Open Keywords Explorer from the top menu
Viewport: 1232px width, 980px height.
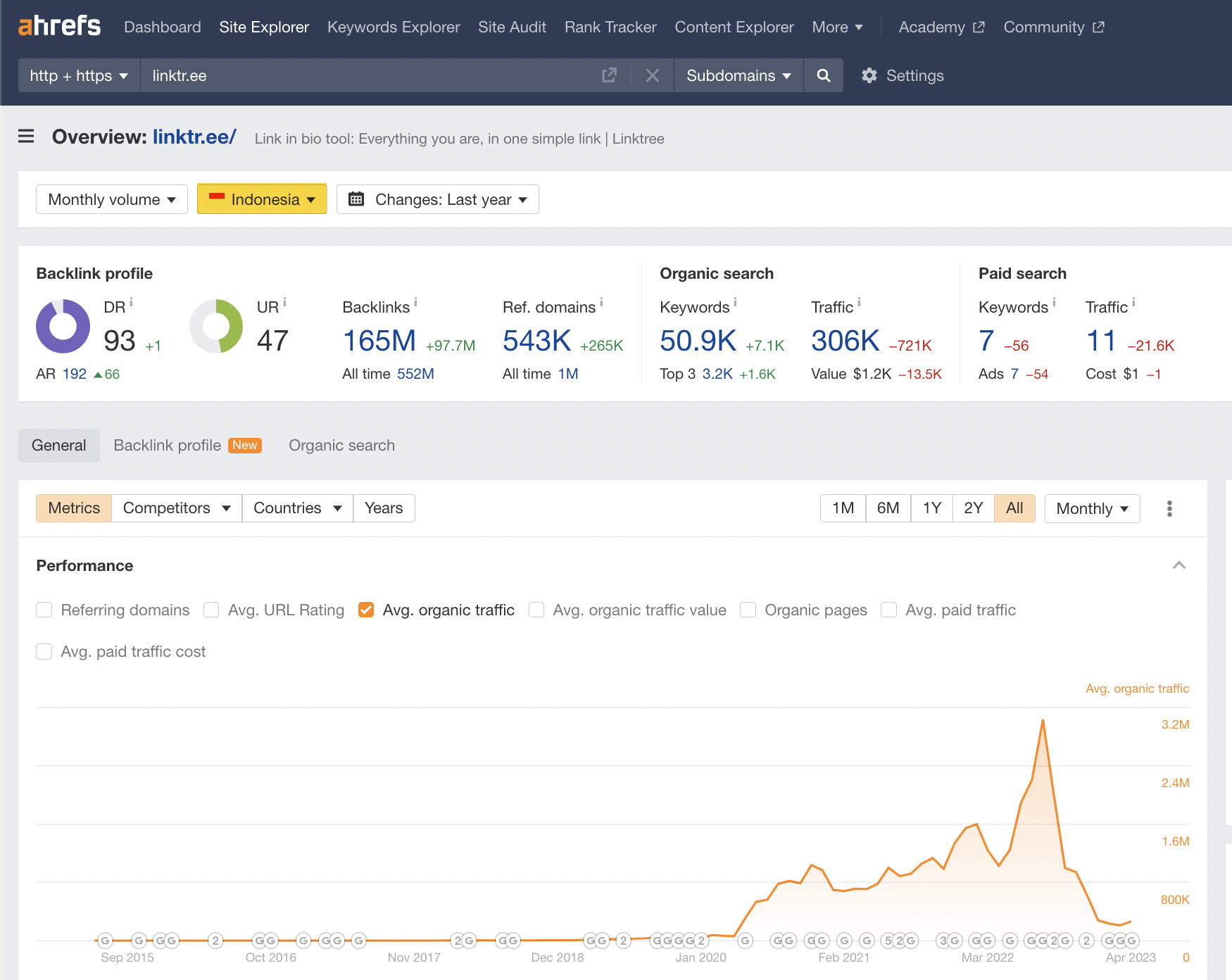coord(393,27)
